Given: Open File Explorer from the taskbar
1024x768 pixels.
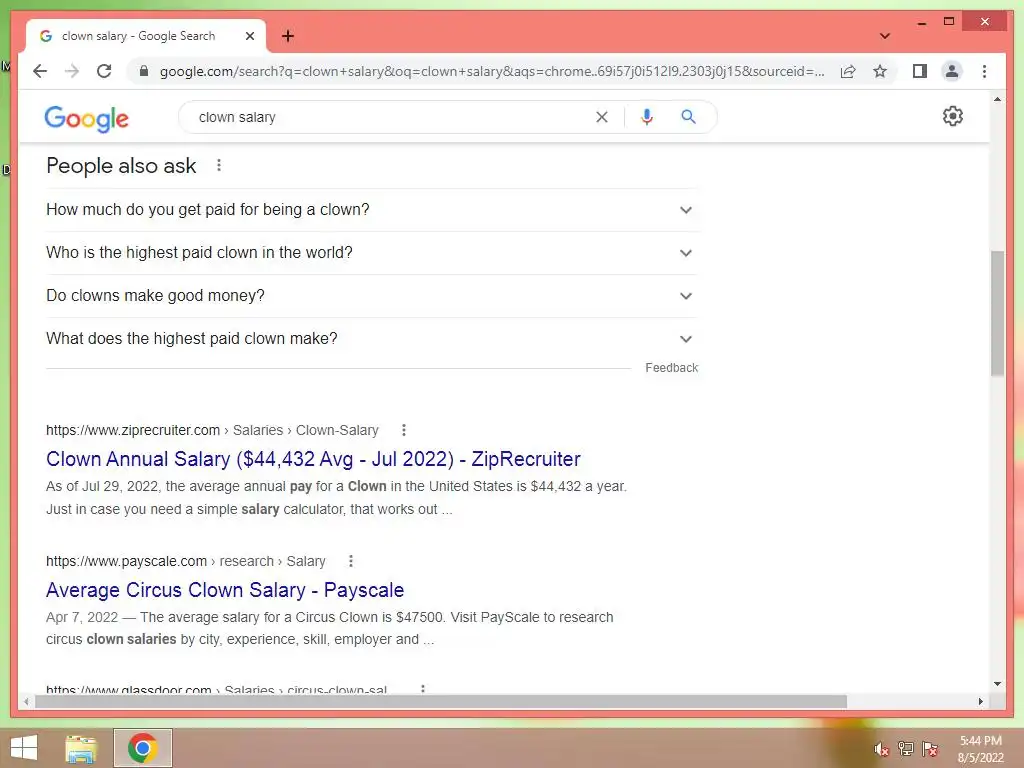Looking at the screenshot, I should 81,748.
